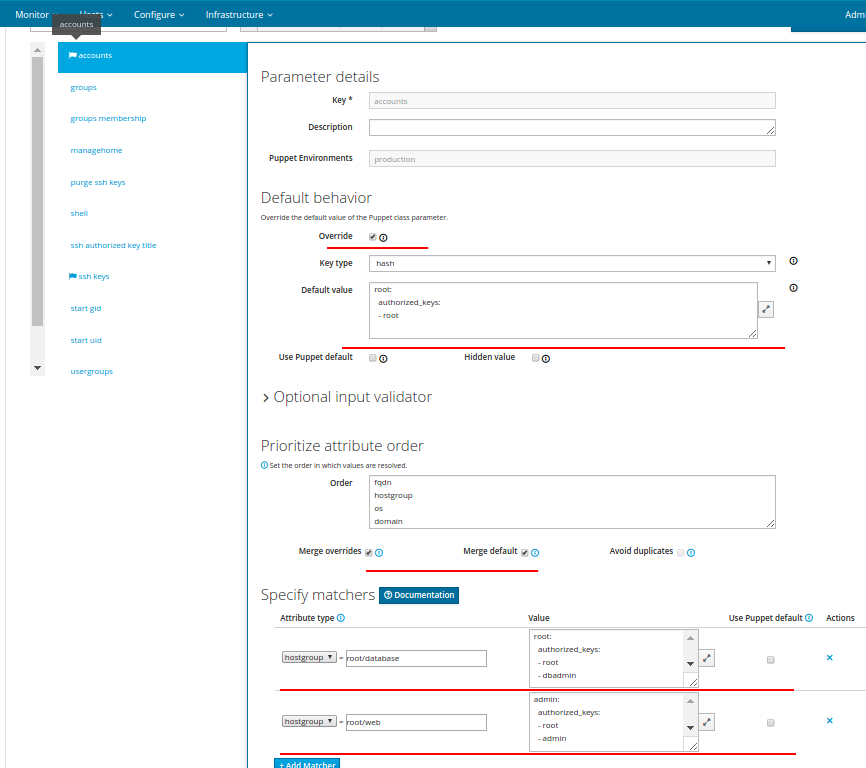Edit the root/web matcher value field
This screenshot has width=866, height=768.
pyautogui.click(x=416, y=722)
